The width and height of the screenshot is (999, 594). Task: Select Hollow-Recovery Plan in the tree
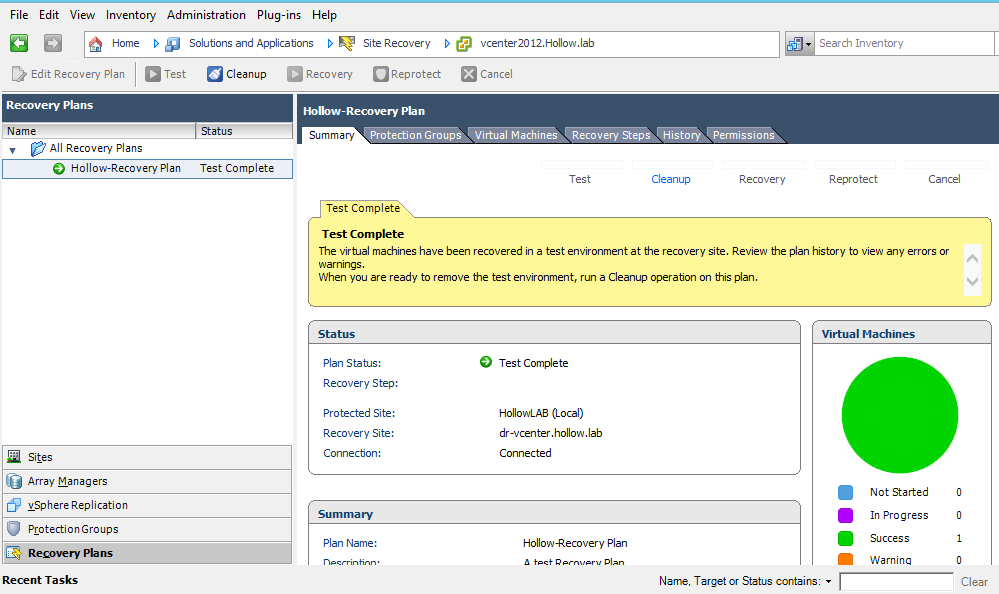point(125,168)
